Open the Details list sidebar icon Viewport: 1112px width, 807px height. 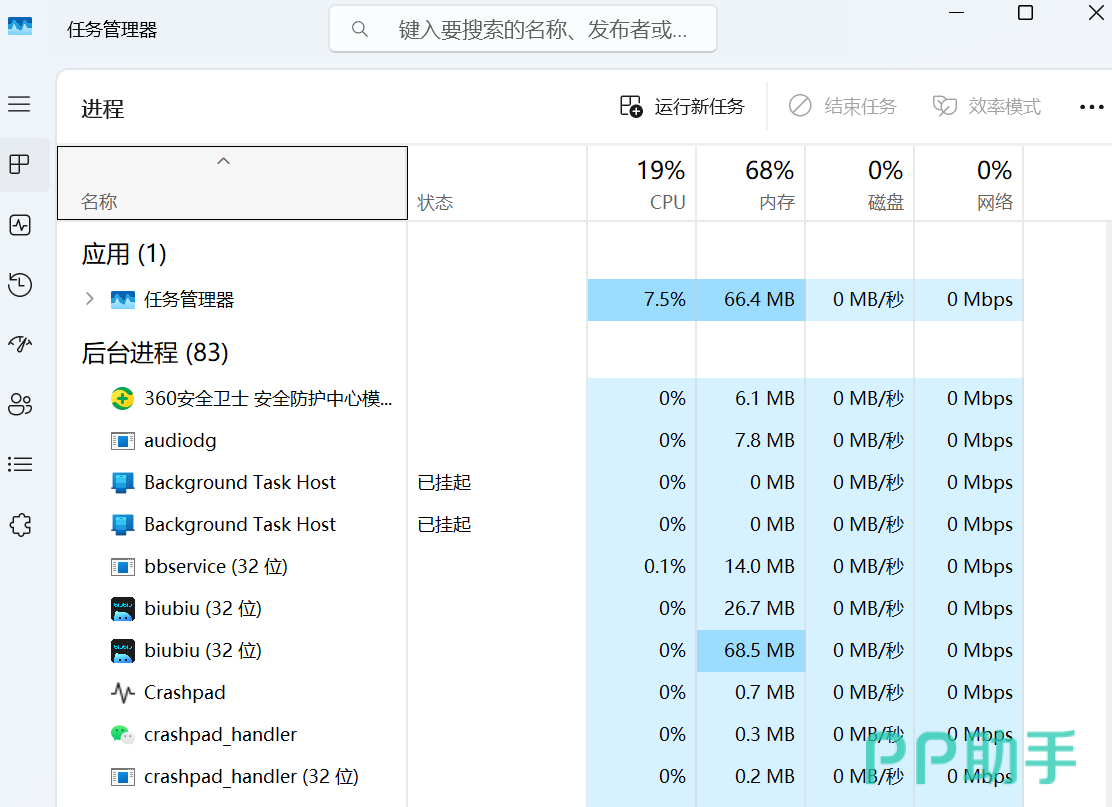[x=20, y=464]
